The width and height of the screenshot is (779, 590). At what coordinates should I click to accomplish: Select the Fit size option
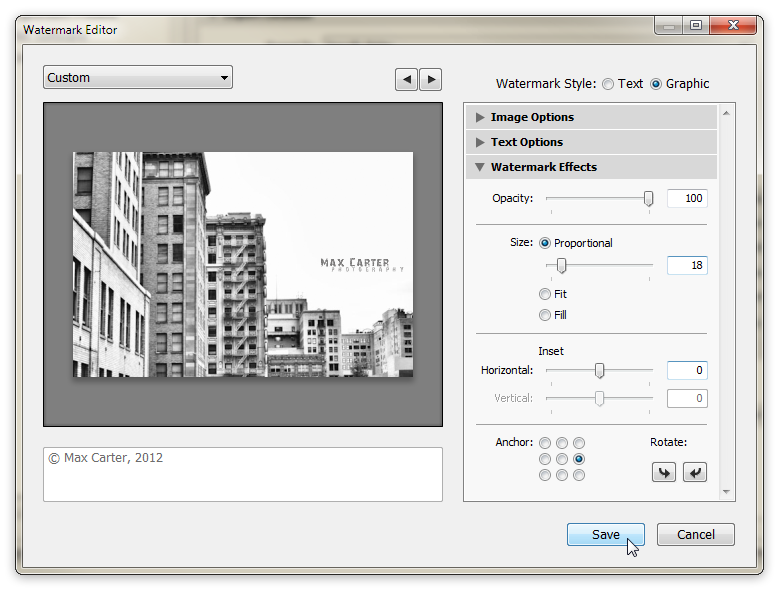pyautogui.click(x=545, y=294)
